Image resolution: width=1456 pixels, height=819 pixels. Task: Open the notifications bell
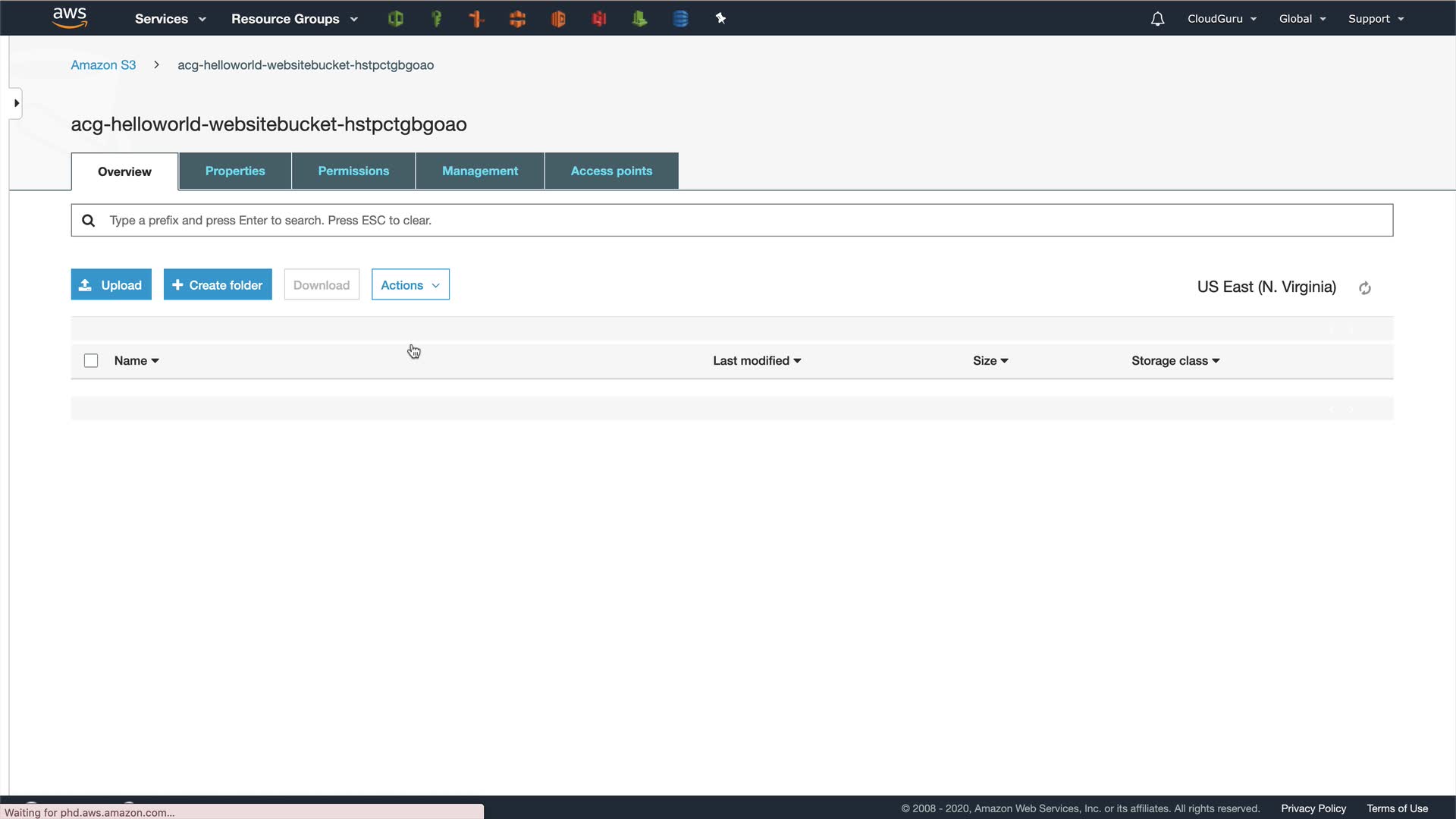coord(1157,19)
